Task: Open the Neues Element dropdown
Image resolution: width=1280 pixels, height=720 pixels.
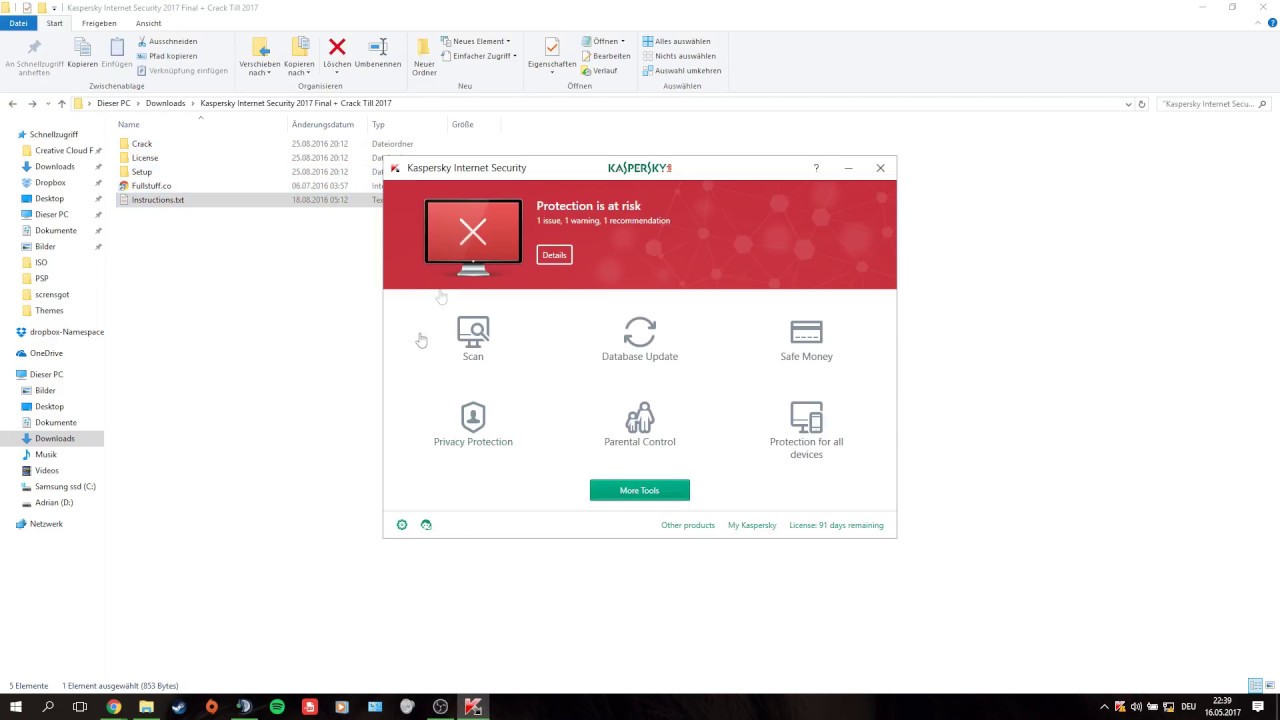Action: pos(475,41)
